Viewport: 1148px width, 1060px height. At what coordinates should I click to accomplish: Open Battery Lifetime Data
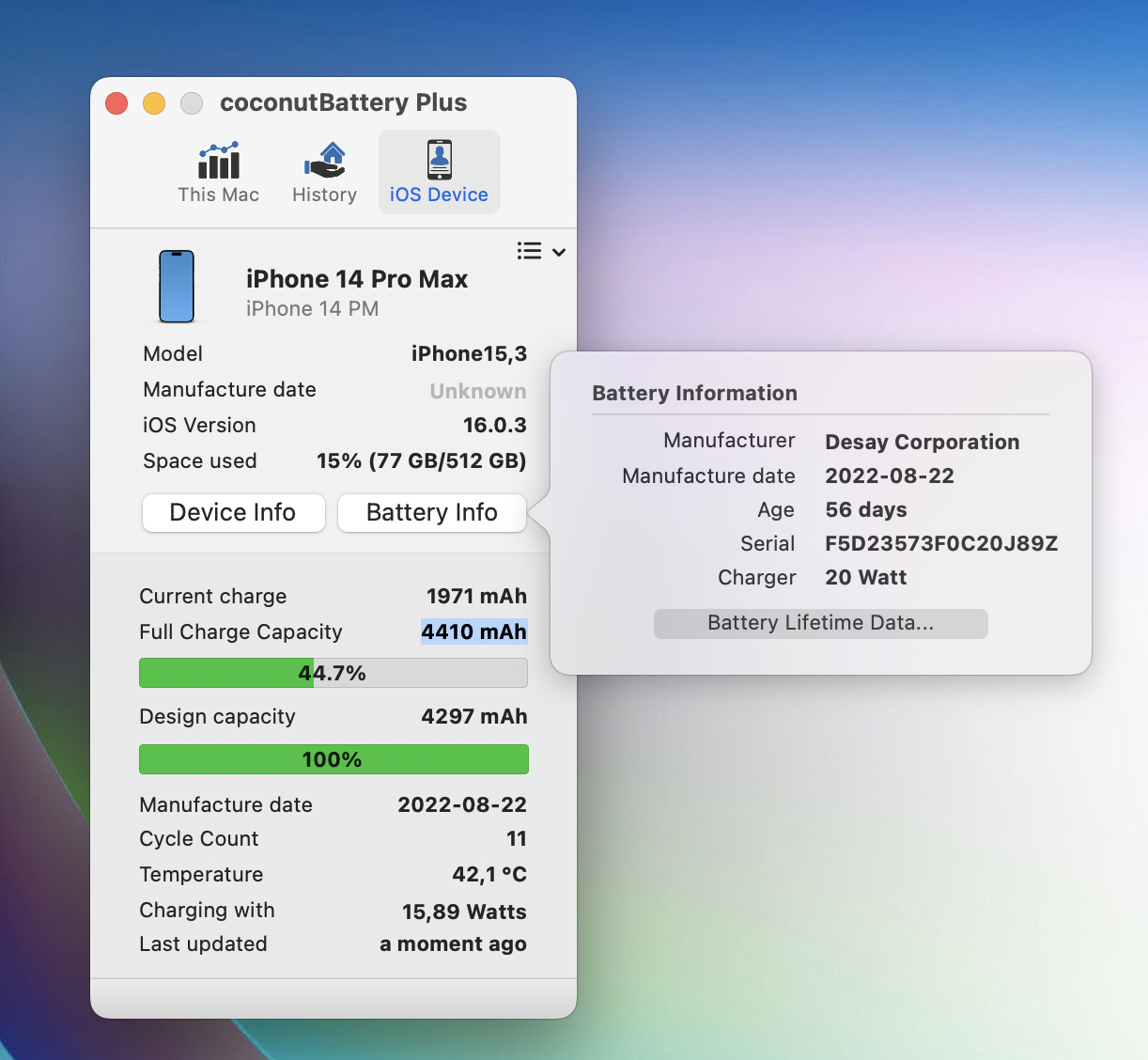click(x=819, y=623)
